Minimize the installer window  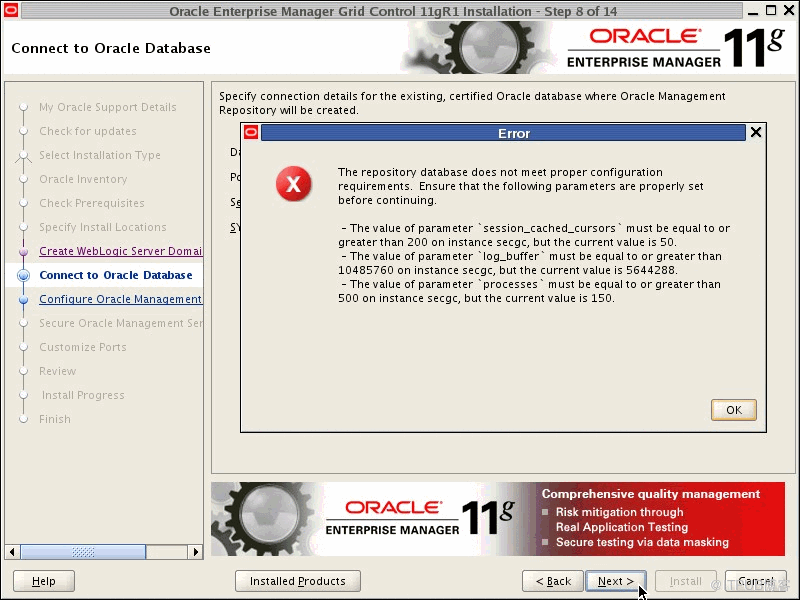click(753, 11)
